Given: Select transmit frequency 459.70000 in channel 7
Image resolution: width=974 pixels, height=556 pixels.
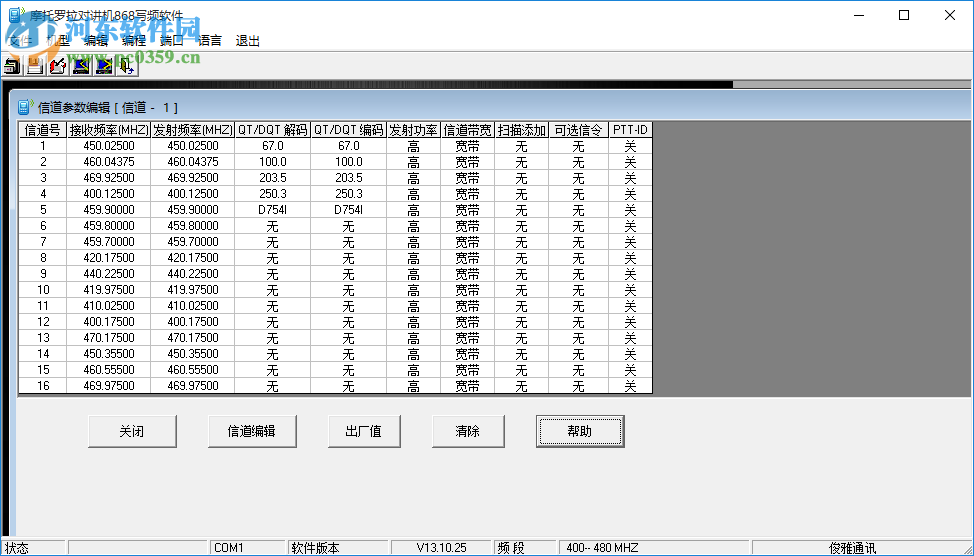Looking at the screenshot, I should click(x=193, y=242).
